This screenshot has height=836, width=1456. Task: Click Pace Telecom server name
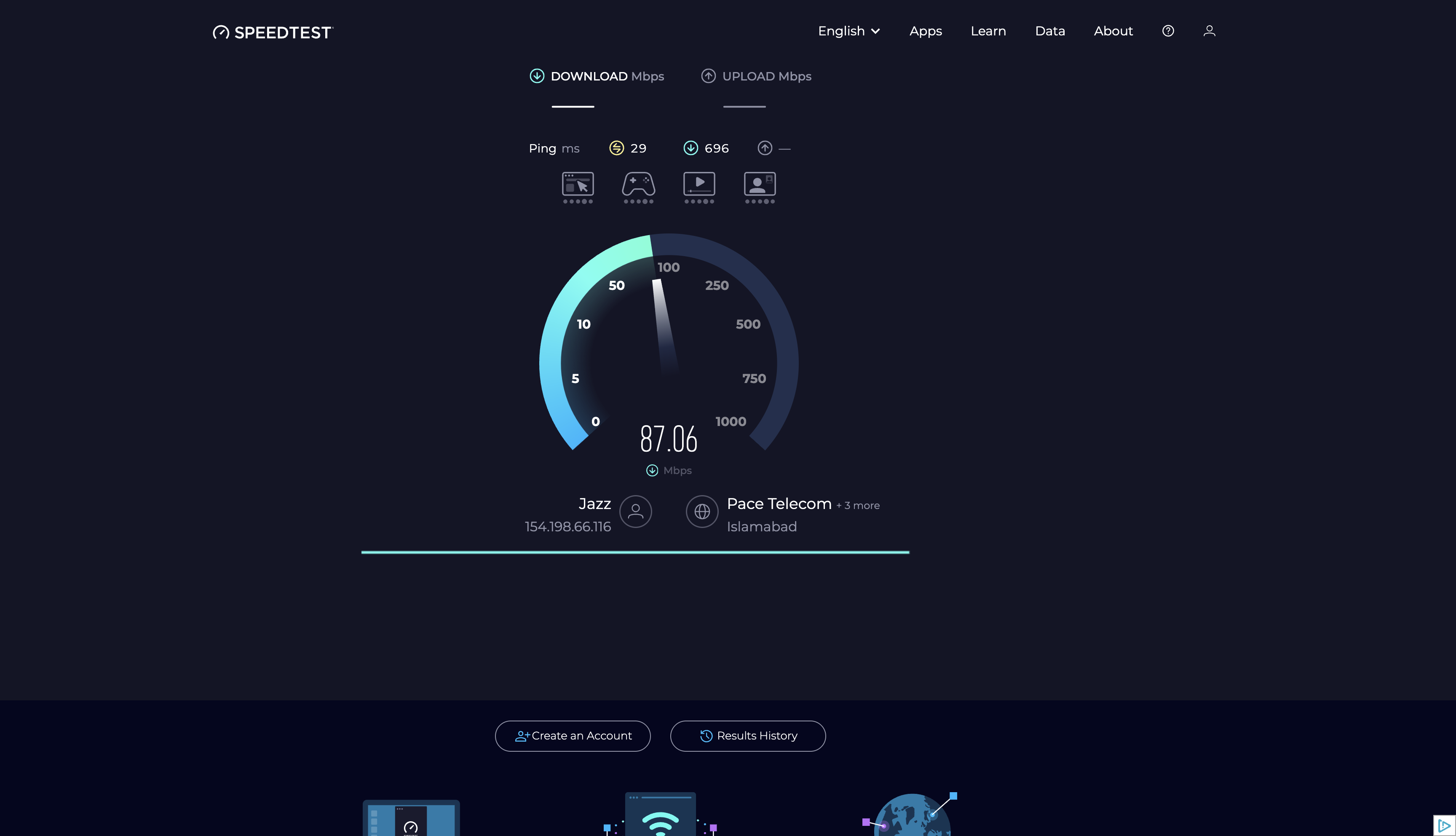[x=779, y=504]
